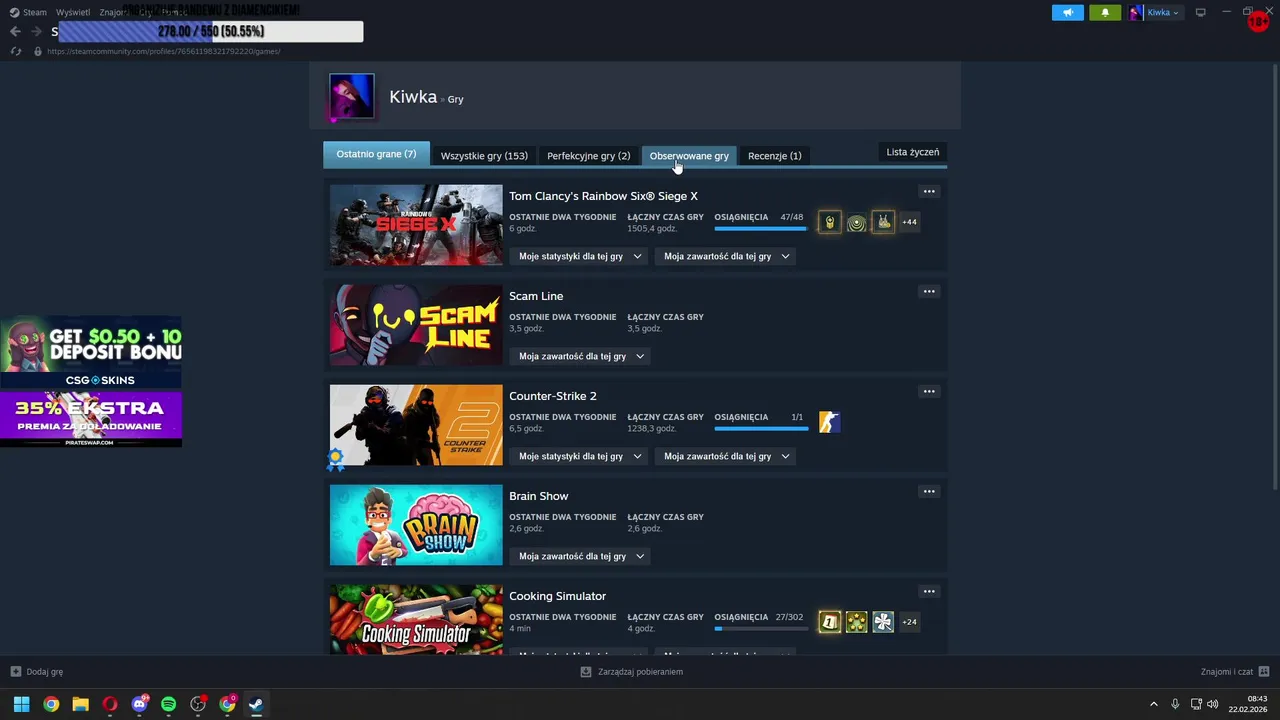Open second Cooking Simulator achievement icon
The width and height of the screenshot is (1280, 720).
[x=856, y=622]
